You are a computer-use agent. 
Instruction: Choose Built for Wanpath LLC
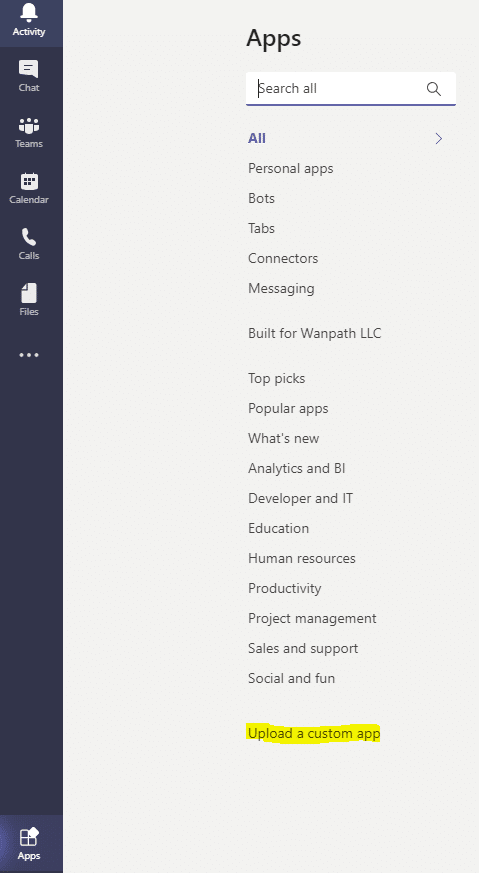point(315,333)
